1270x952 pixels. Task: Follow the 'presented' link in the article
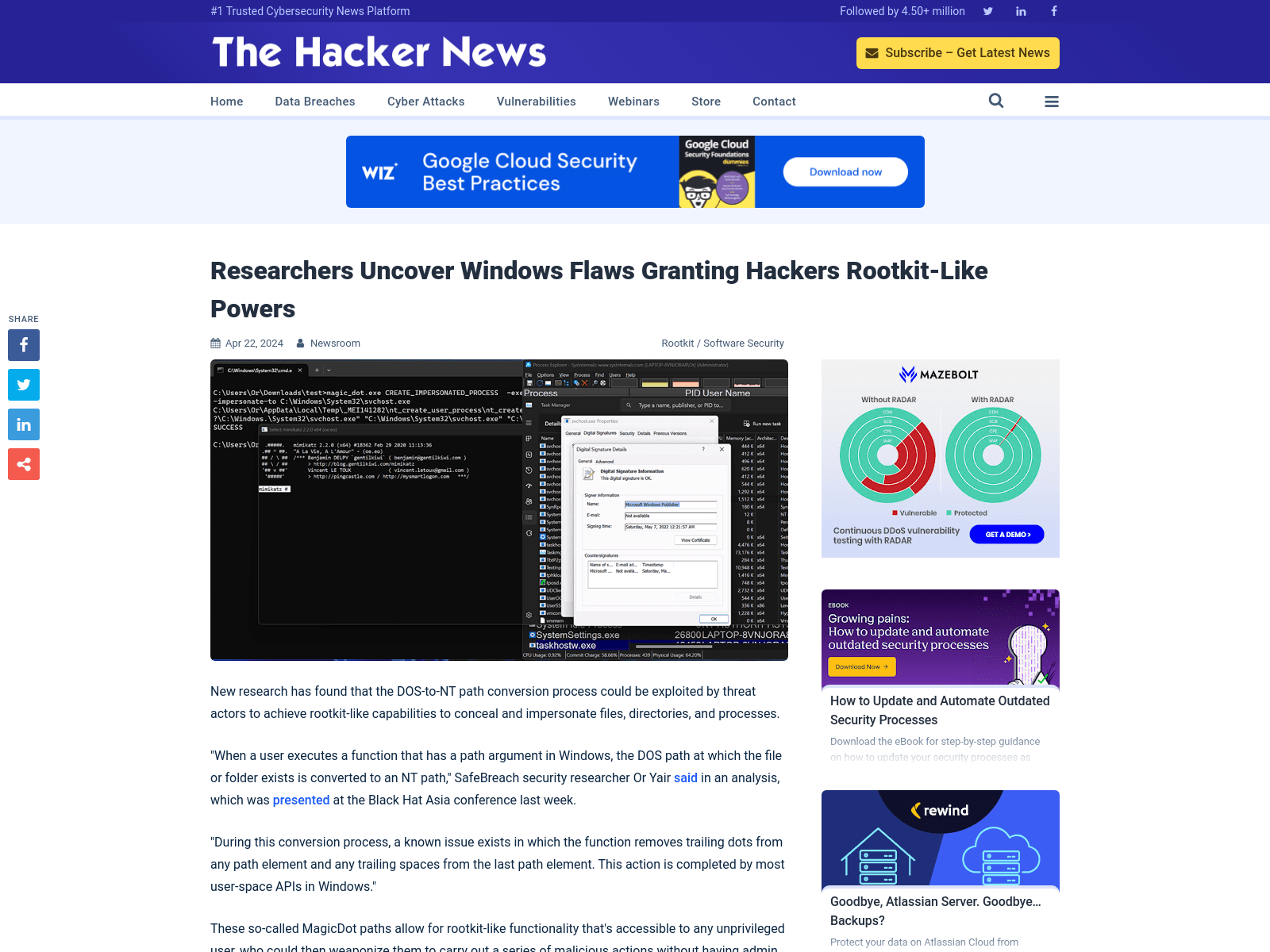click(x=301, y=800)
